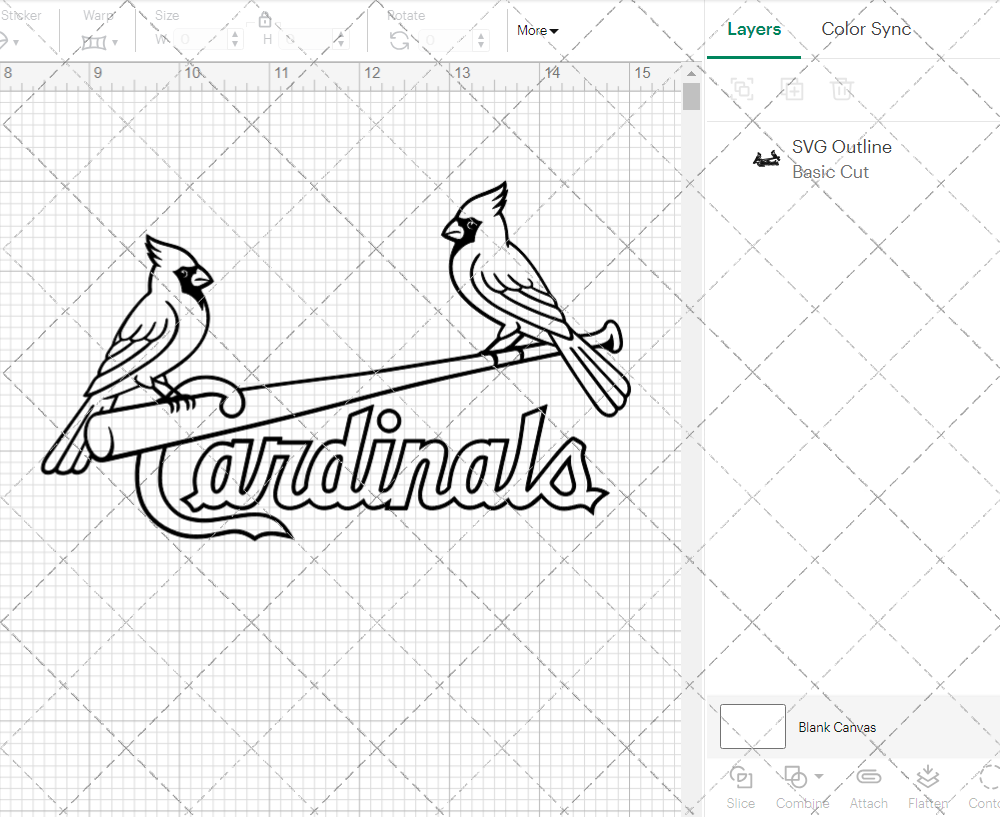Click the Delete layer trash icon

(x=842, y=89)
